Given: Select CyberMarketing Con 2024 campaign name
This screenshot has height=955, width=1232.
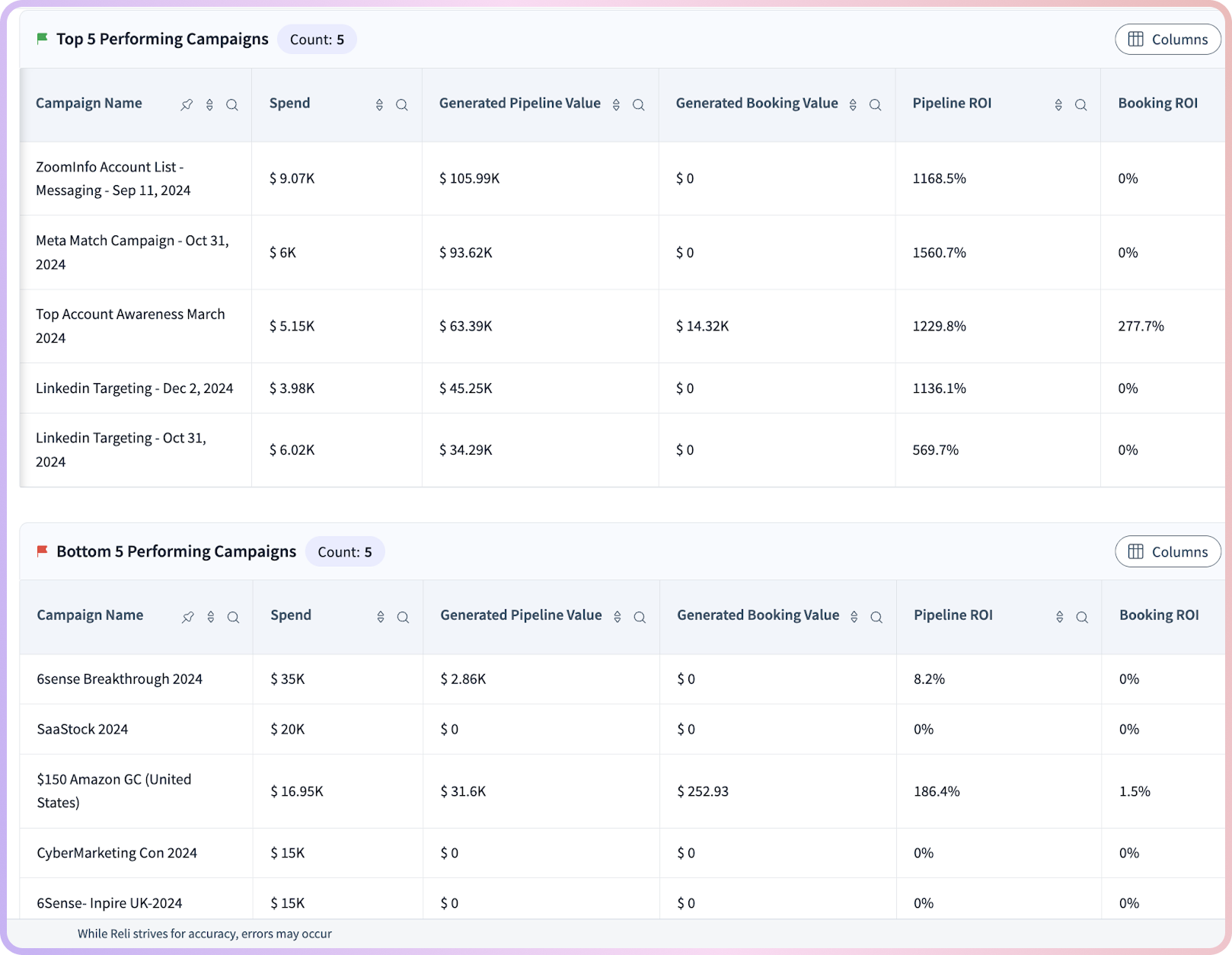Looking at the screenshot, I should [117, 853].
